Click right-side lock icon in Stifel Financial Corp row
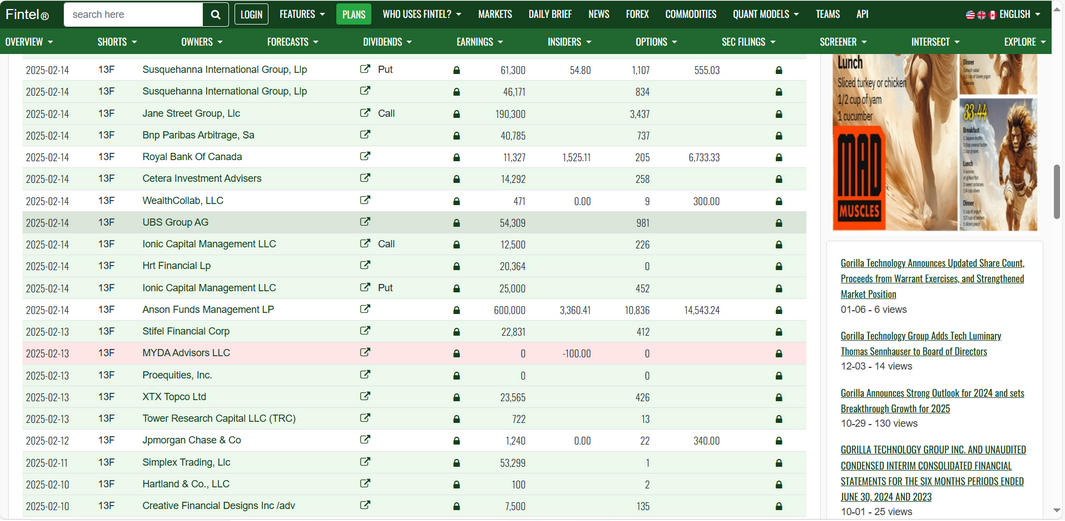Image resolution: width=1065 pixels, height=521 pixels. pyautogui.click(x=779, y=332)
